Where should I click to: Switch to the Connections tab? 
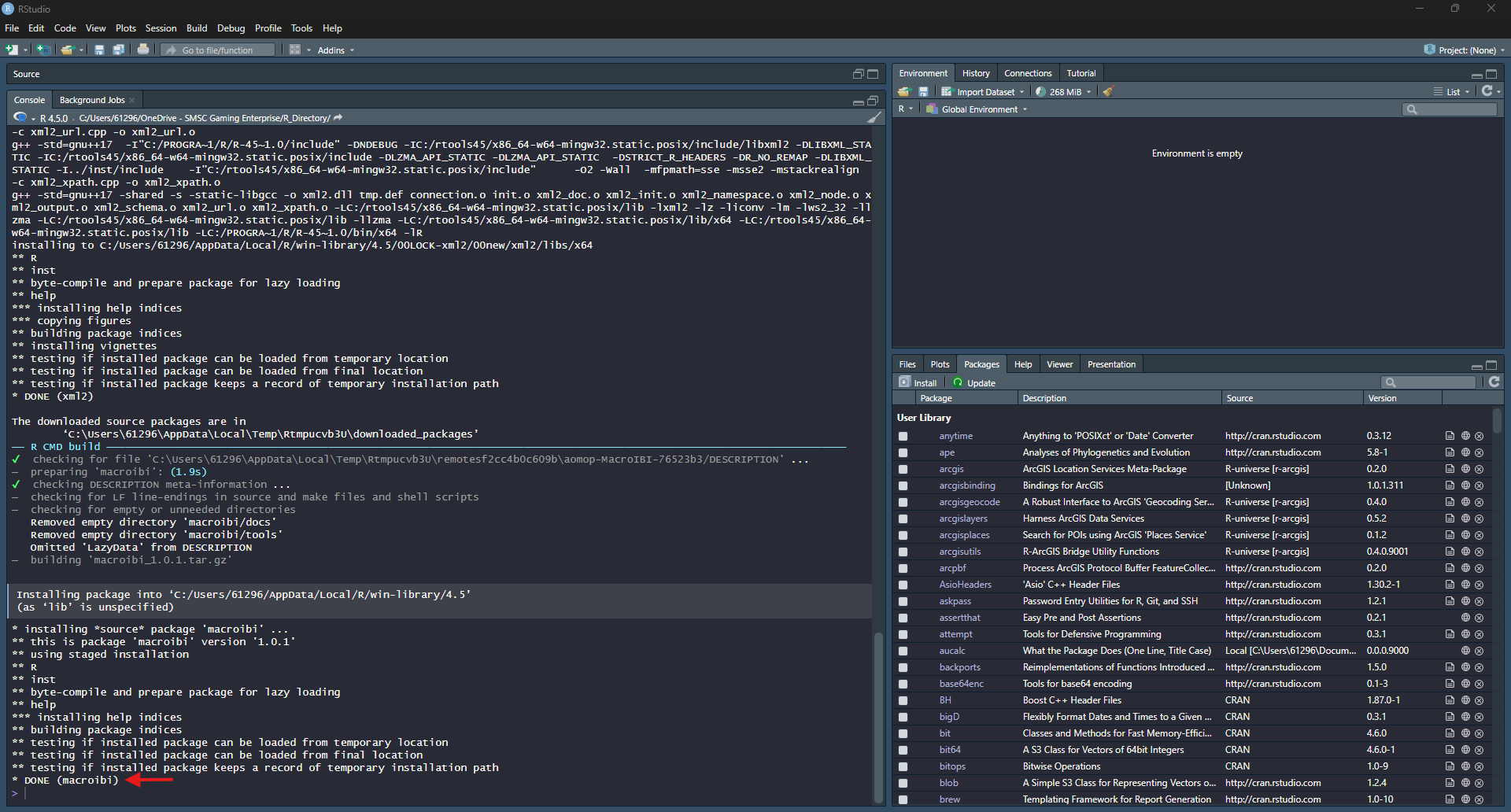click(x=1028, y=73)
